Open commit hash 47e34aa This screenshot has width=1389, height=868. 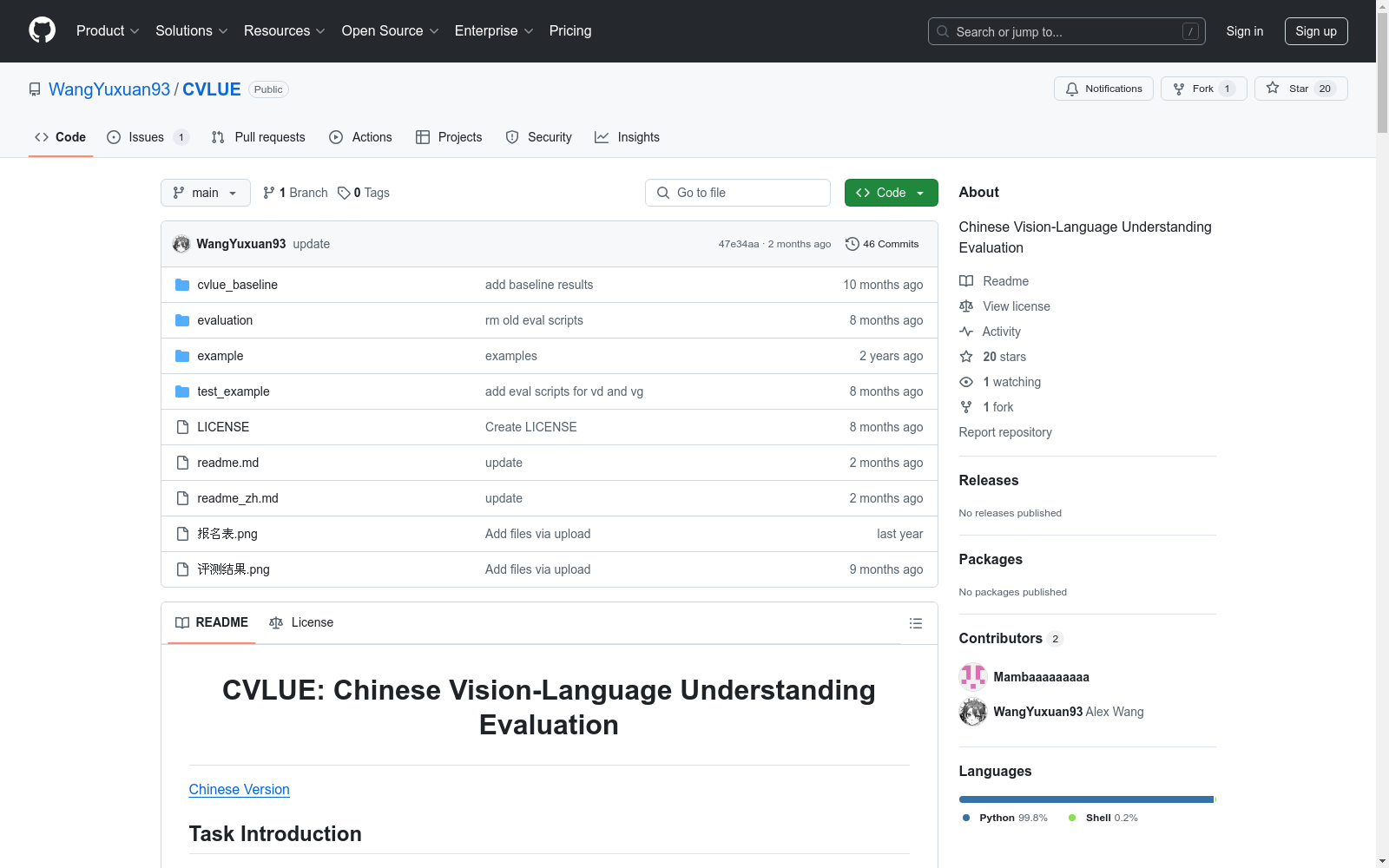click(739, 244)
